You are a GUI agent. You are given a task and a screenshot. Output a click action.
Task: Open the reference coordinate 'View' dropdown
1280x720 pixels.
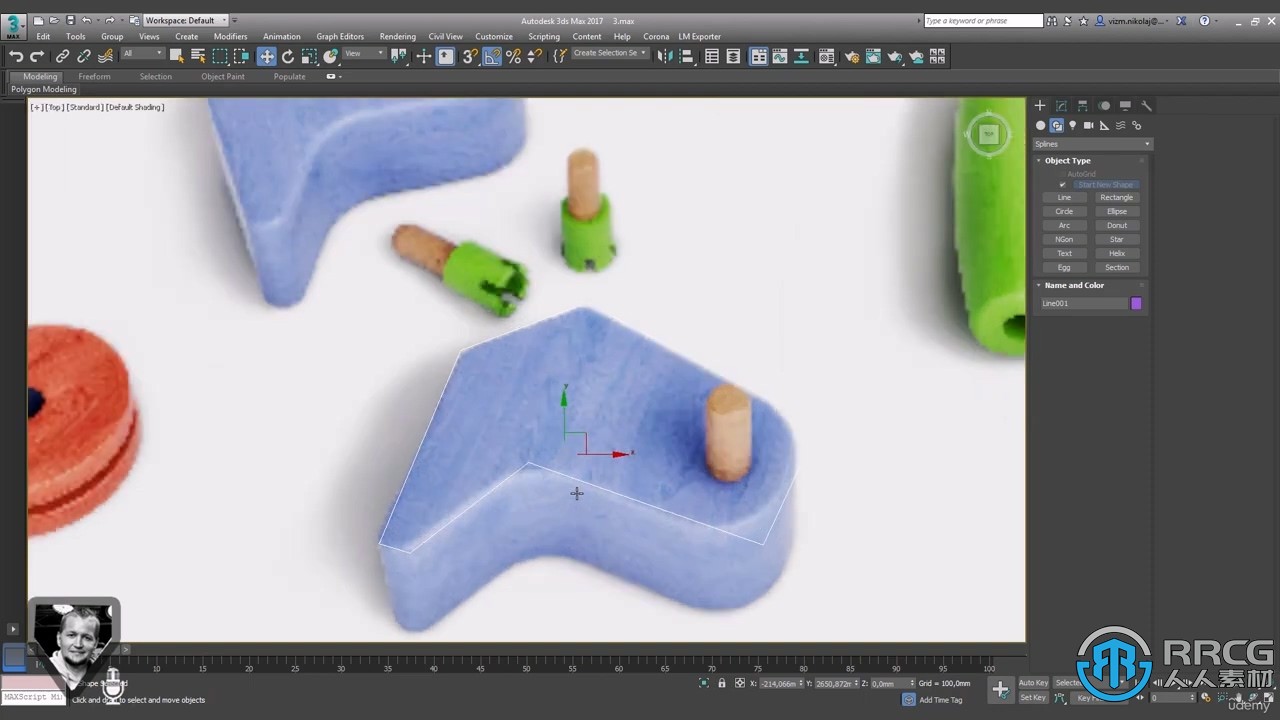[x=364, y=54]
